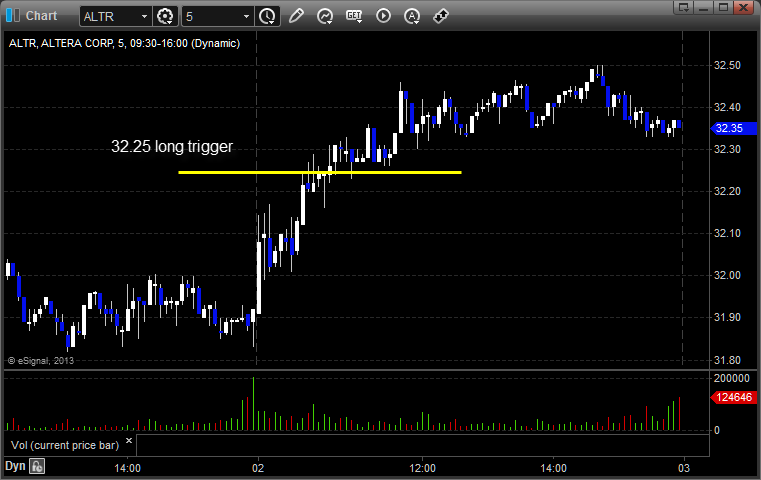Screen dimensions: 761x480
Task: Open the chart settings gear menu
Action: tap(165, 17)
